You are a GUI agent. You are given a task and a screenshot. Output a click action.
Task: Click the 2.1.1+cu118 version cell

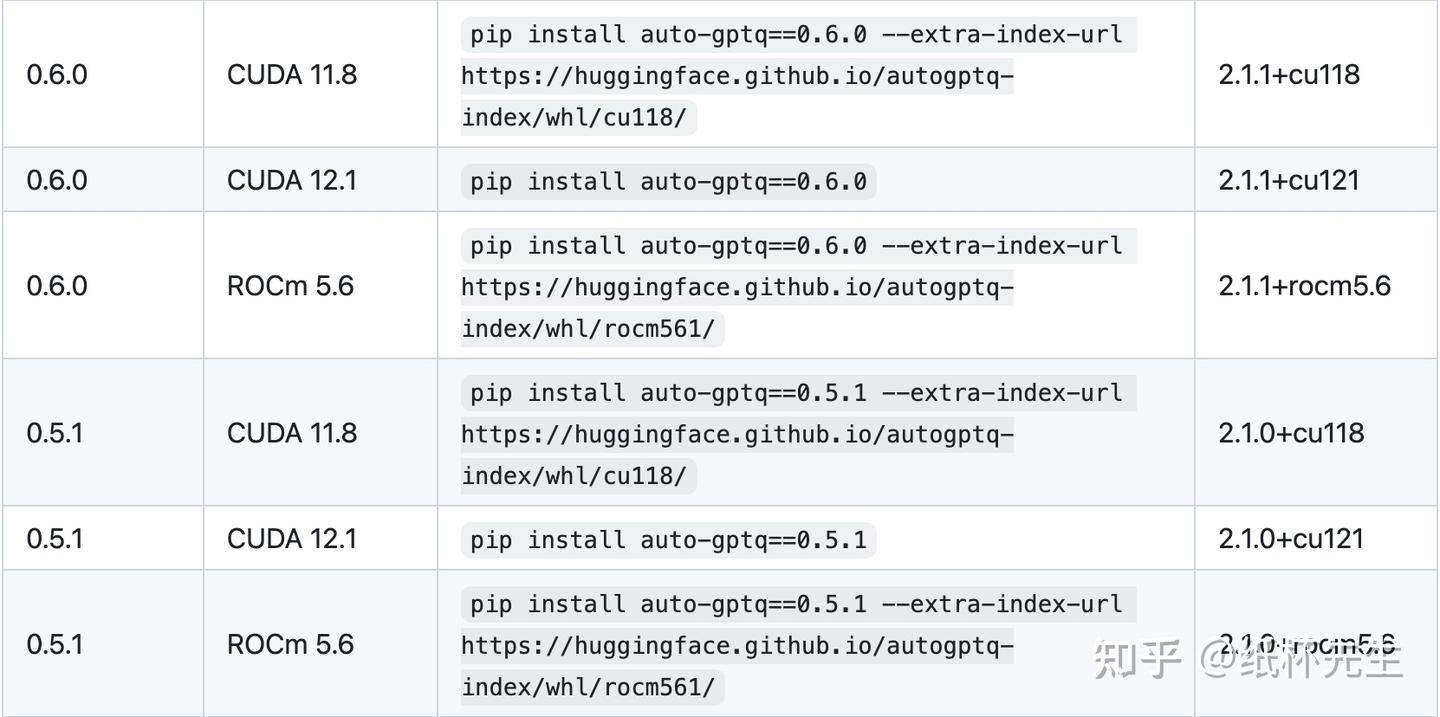pos(1289,75)
